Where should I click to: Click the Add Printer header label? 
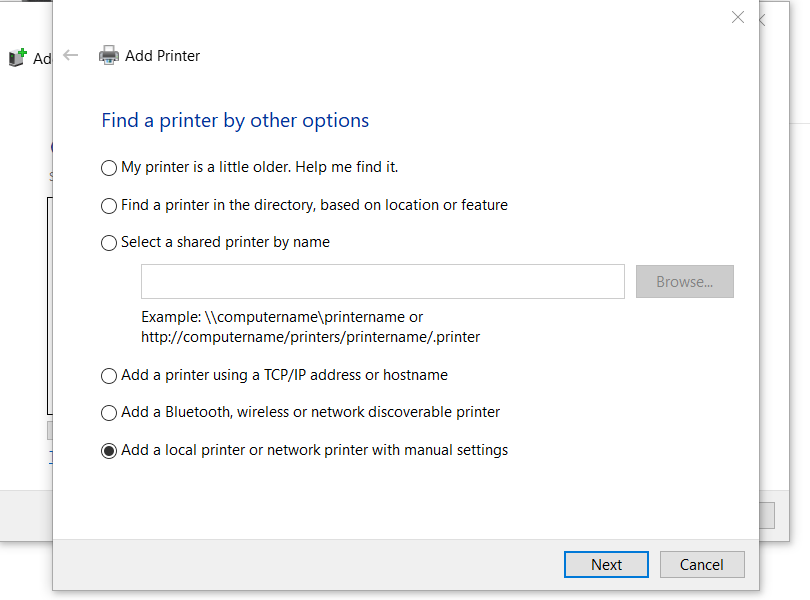(x=162, y=56)
